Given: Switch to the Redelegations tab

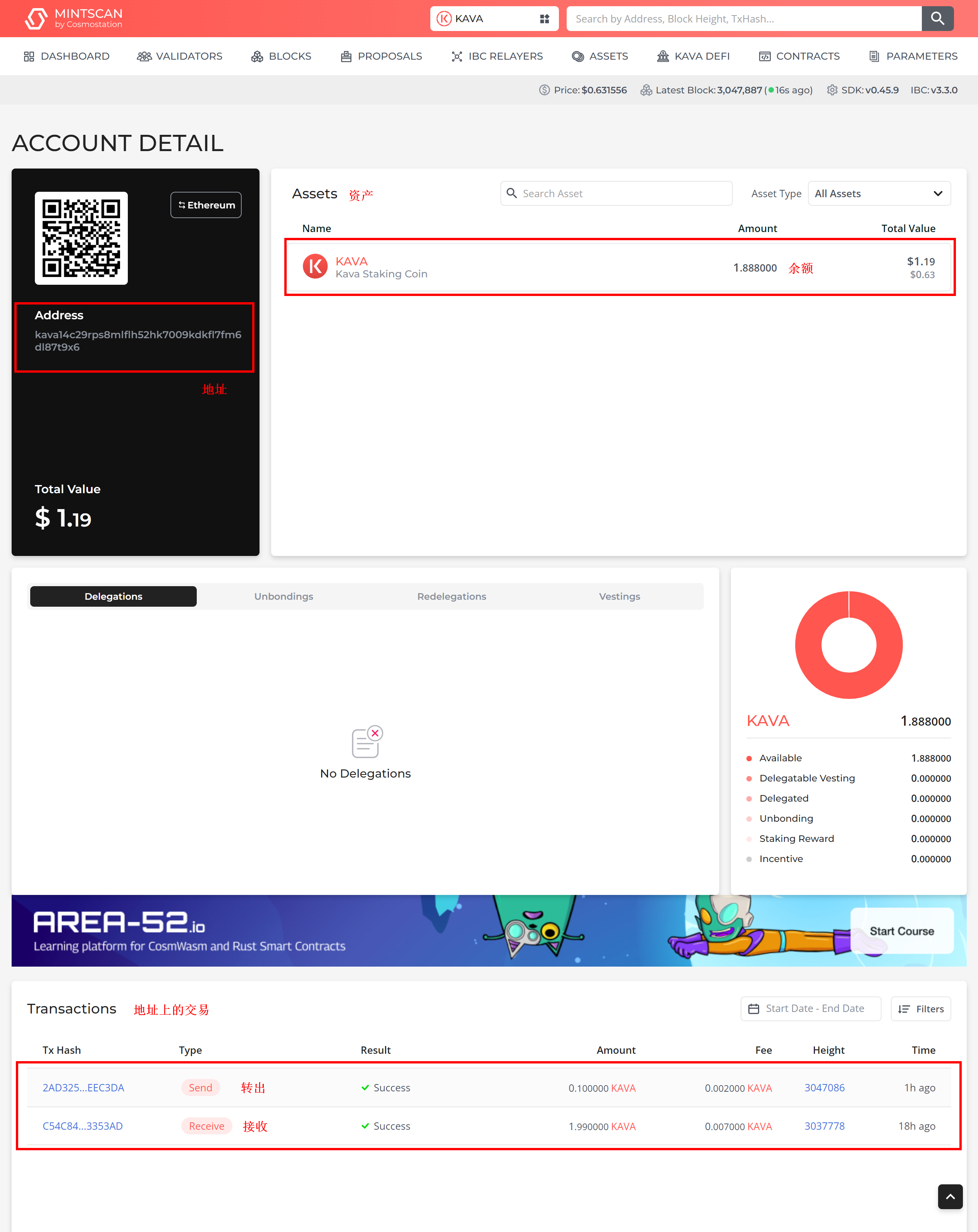Looking at the screenshot, I should pyautogui.click(x=451, y=596).
